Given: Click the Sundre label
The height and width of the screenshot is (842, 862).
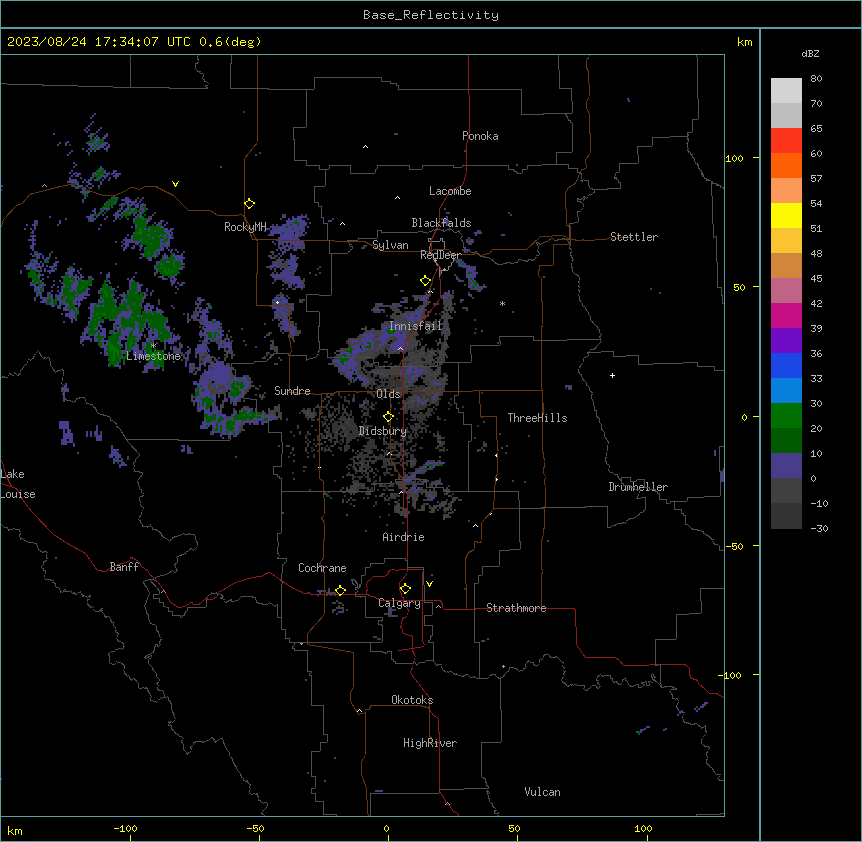Looking at the screenshot, I should pos(292,391).
